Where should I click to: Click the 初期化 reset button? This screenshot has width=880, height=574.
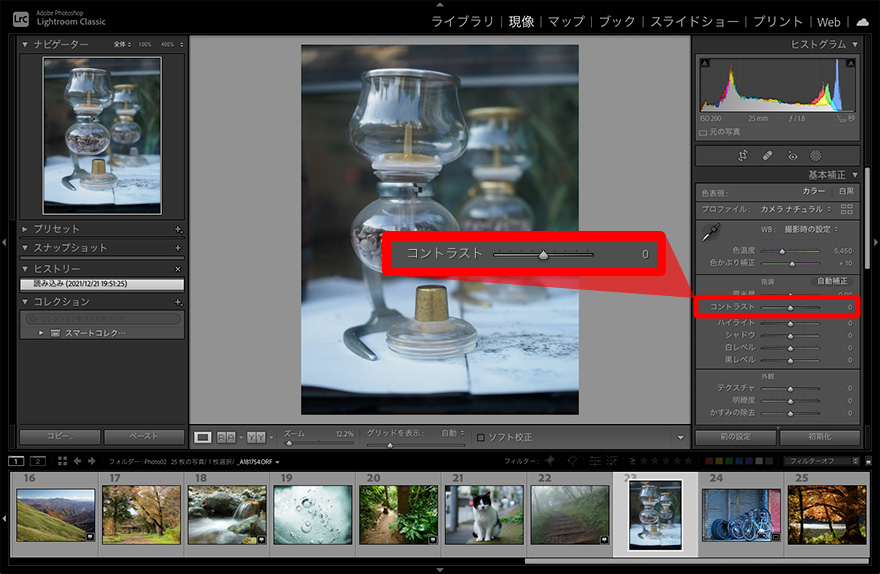coord(818,437)
